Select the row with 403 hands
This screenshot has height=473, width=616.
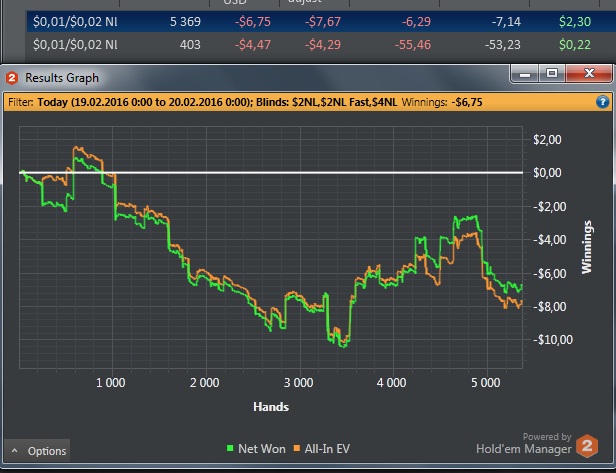[x=321, y=44]
